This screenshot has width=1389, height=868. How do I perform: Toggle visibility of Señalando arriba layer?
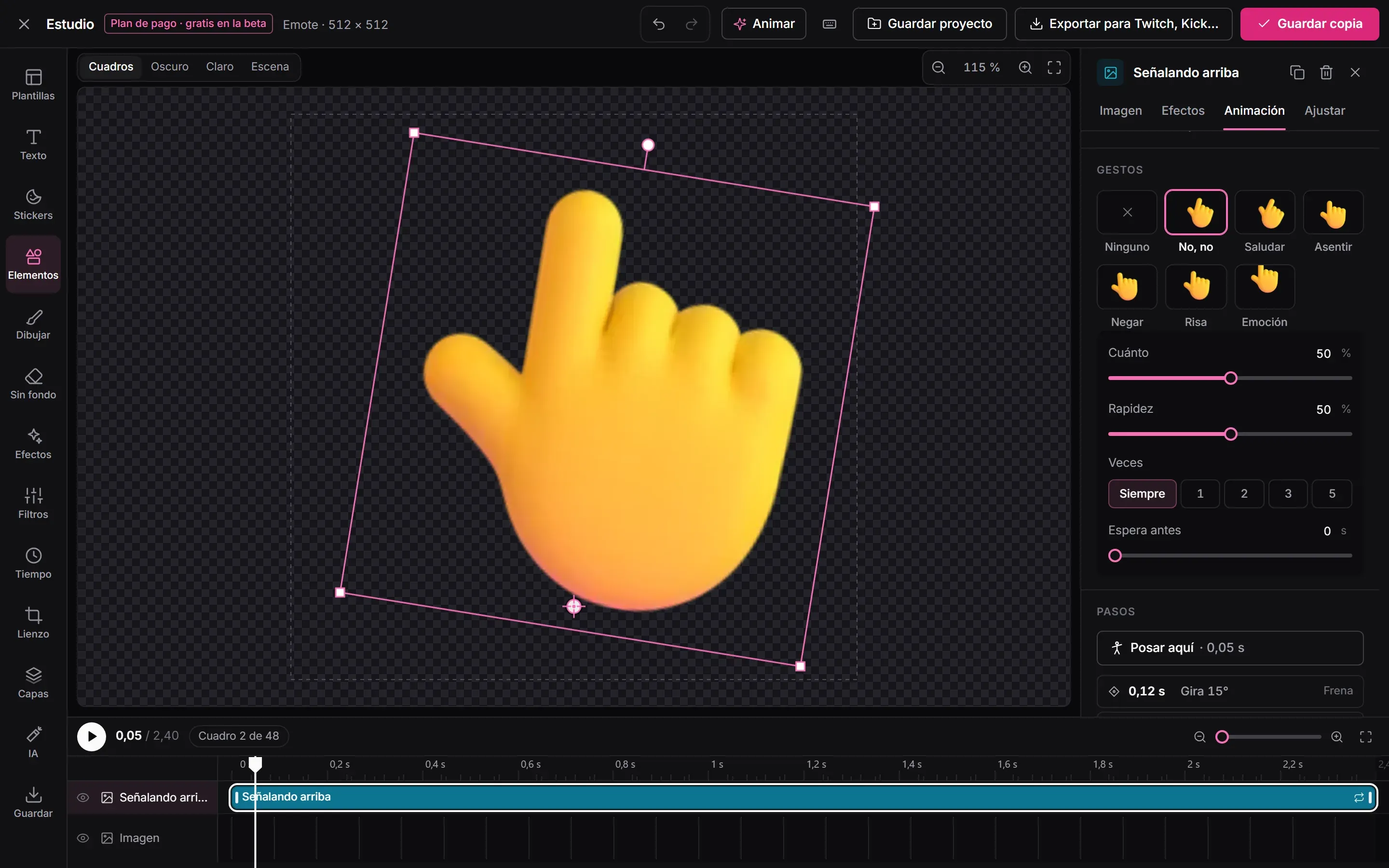coord(83,798)
